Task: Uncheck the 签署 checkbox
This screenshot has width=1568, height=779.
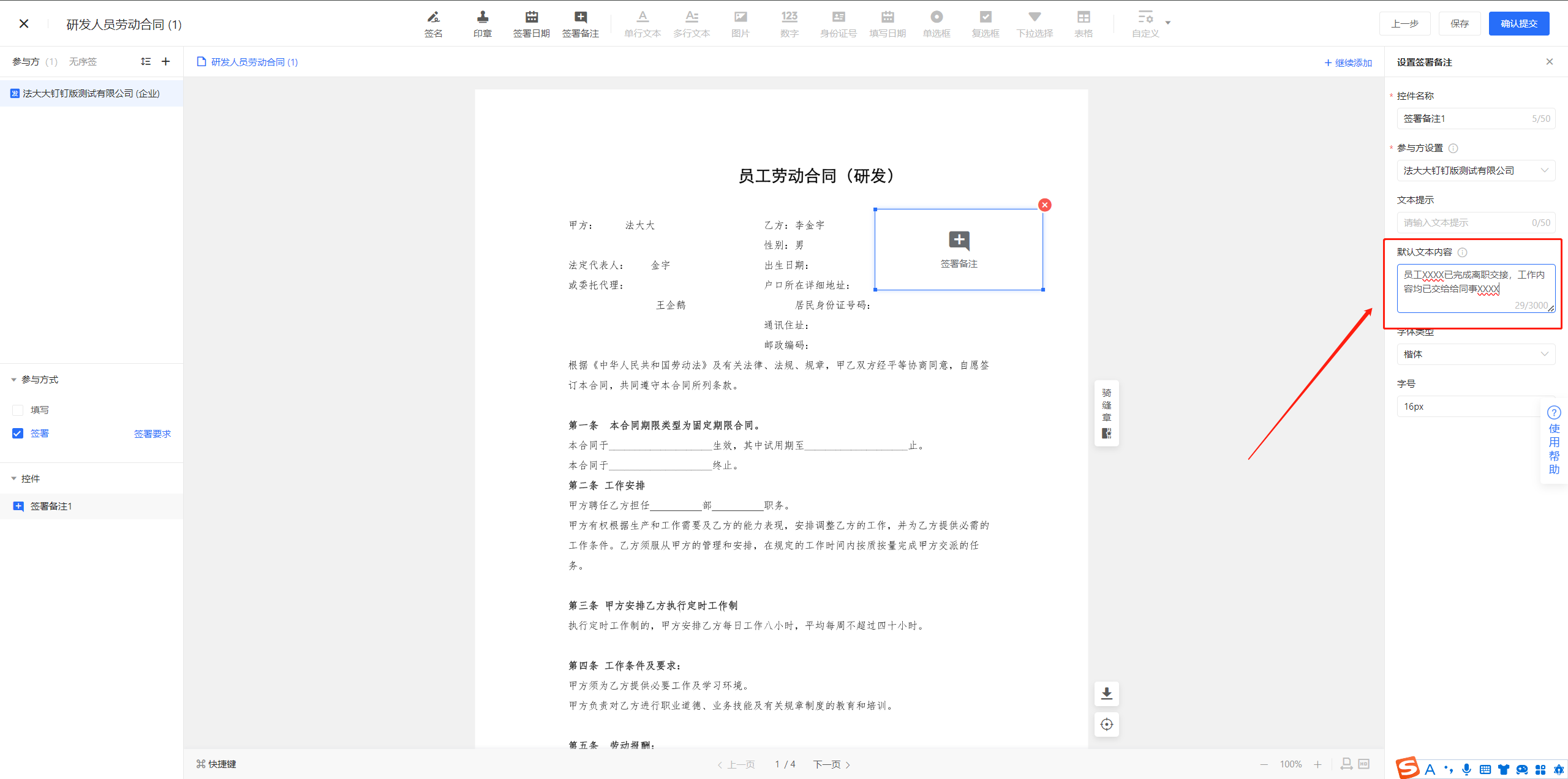Action: [18, 433]
